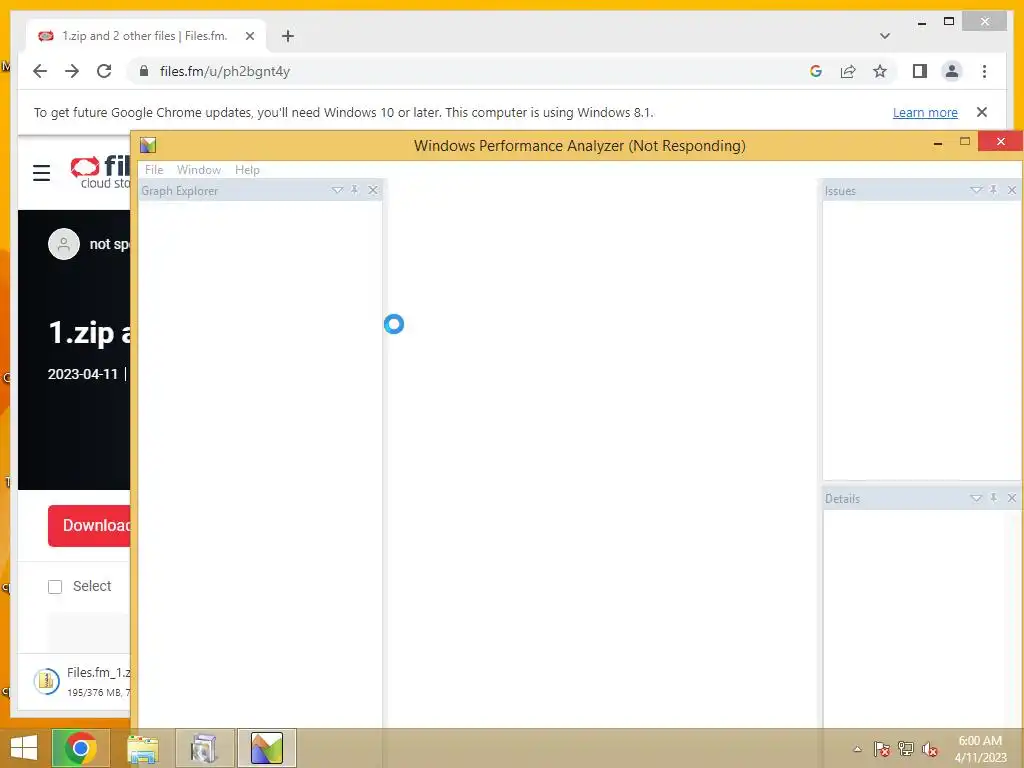The image size is (1024, 768).
Task: Click the files.fm logo
Action: (101, 172)
